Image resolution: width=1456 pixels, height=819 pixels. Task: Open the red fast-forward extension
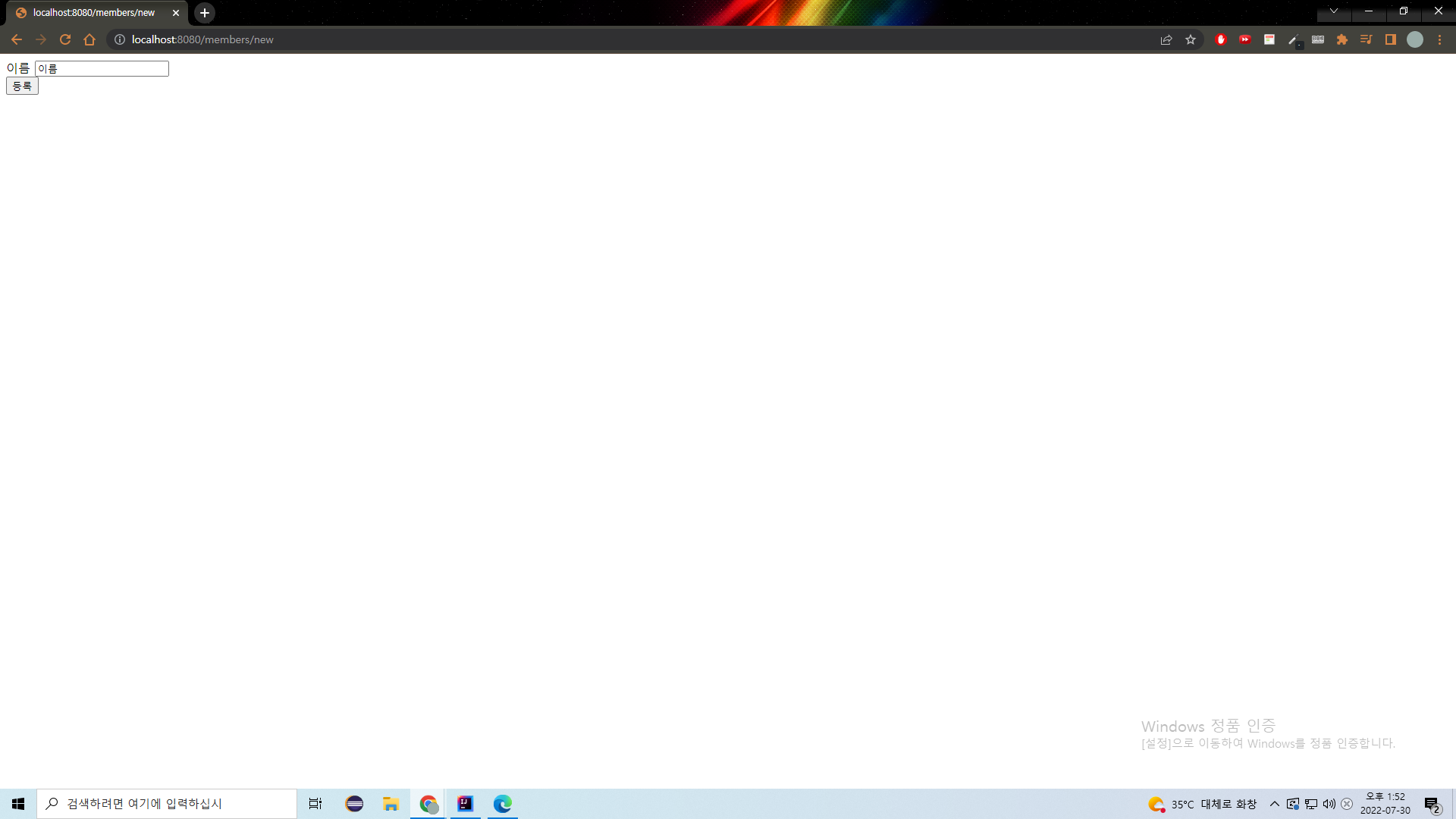[x=1245, y=39]
